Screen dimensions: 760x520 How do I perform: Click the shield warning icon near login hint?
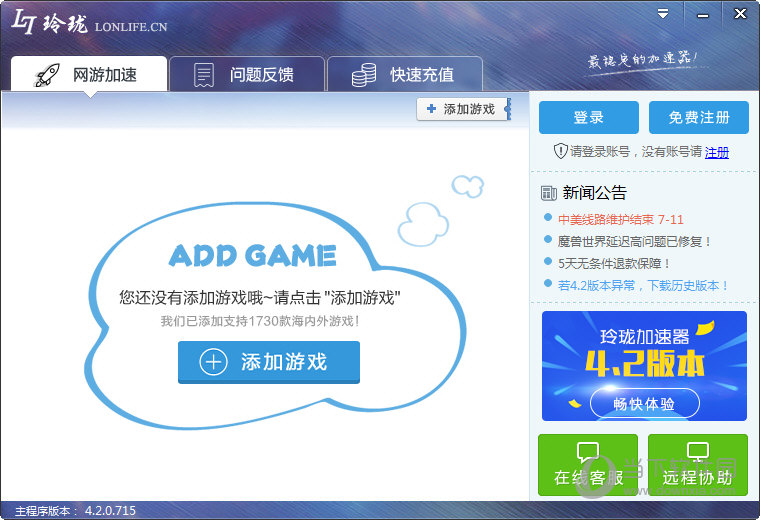point(560,151)
